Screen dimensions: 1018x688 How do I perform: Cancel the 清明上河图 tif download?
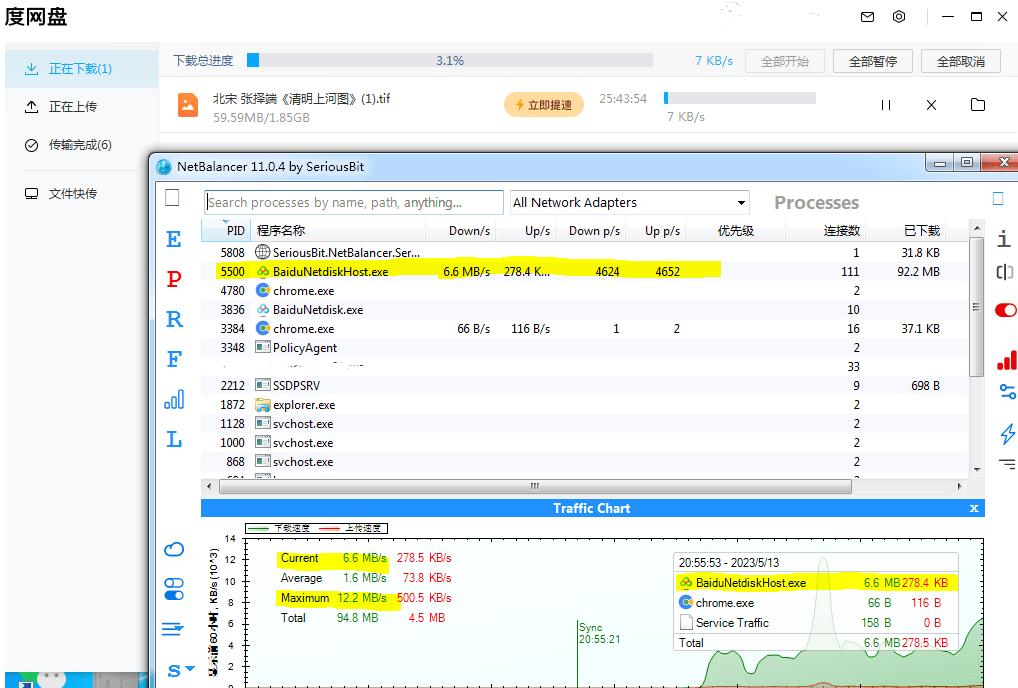click(931, 105)
